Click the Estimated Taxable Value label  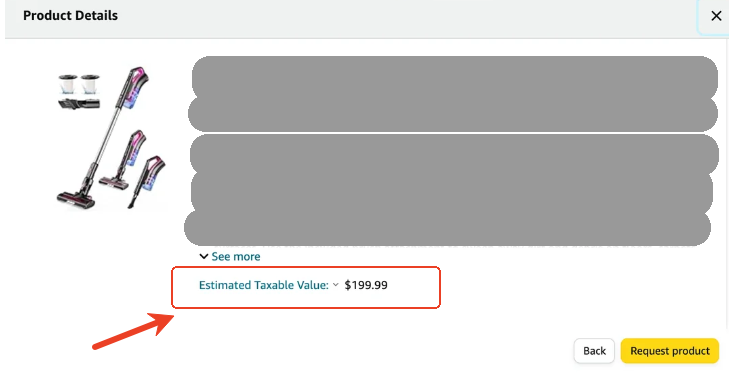tap(264, 285)
